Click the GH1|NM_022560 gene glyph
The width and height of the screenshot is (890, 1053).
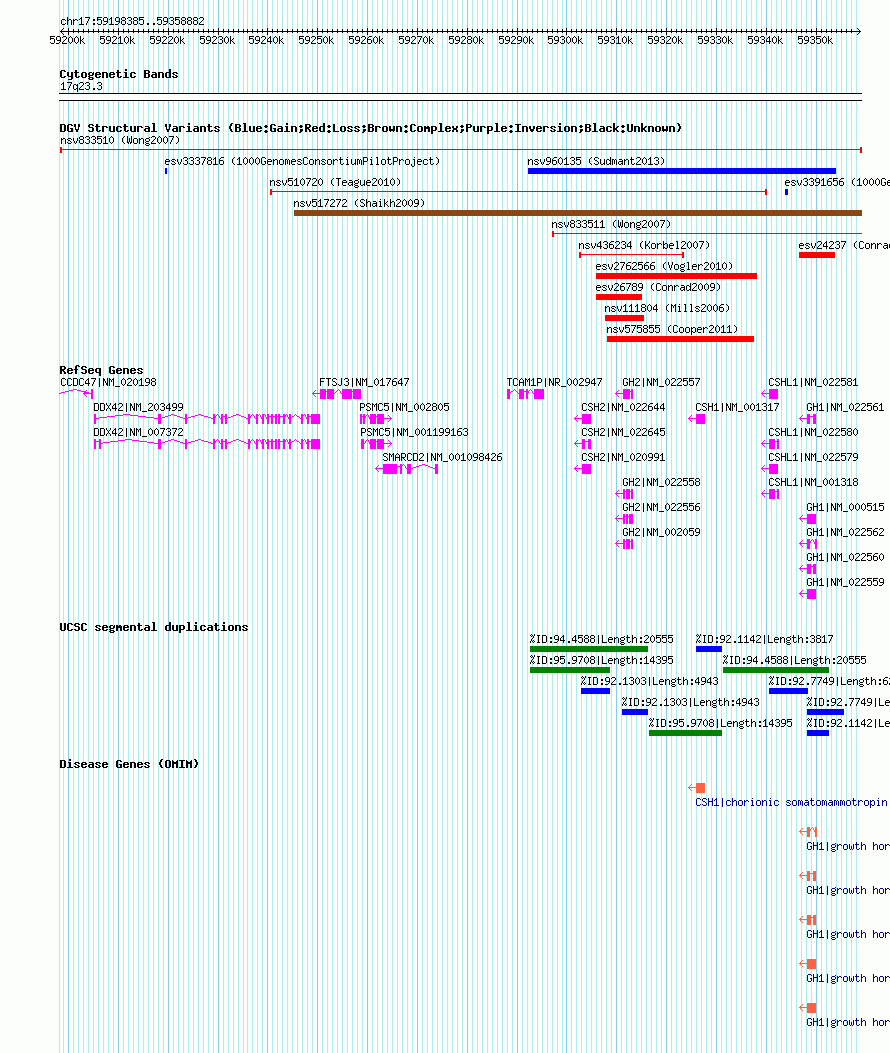808,569
